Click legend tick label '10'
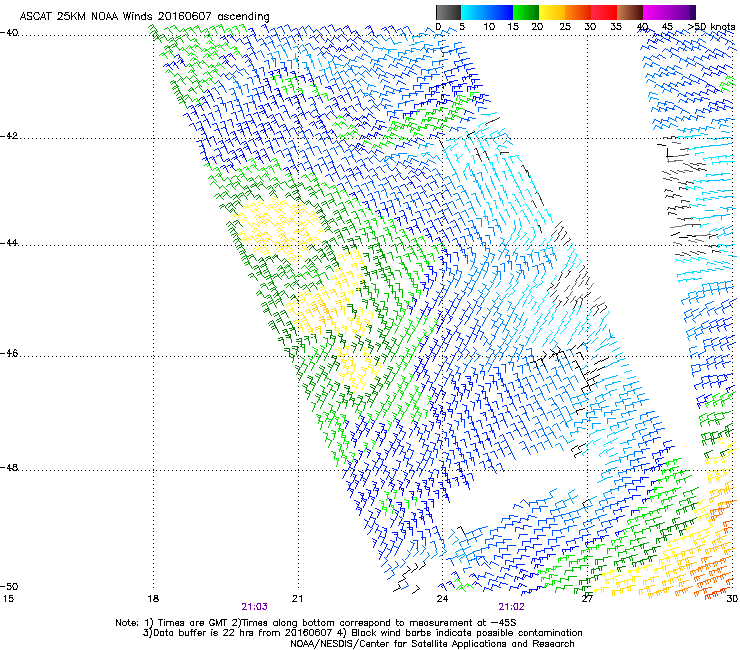 [x=489, y=26]
